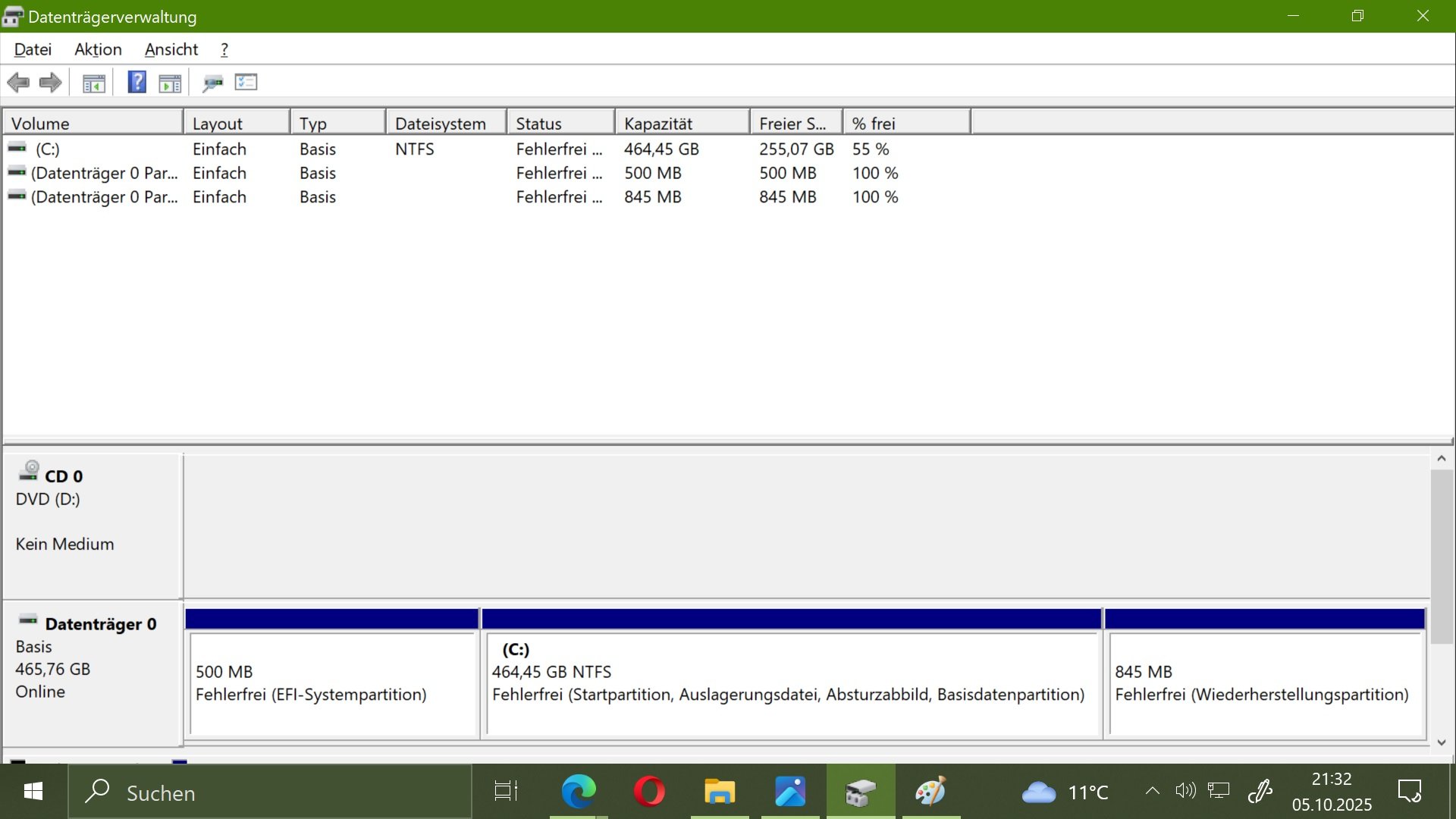This screenshot has width=1456, height=819.
Task: Select the Wiederherstellungspartition block
Action: (x=1263, y=682)
